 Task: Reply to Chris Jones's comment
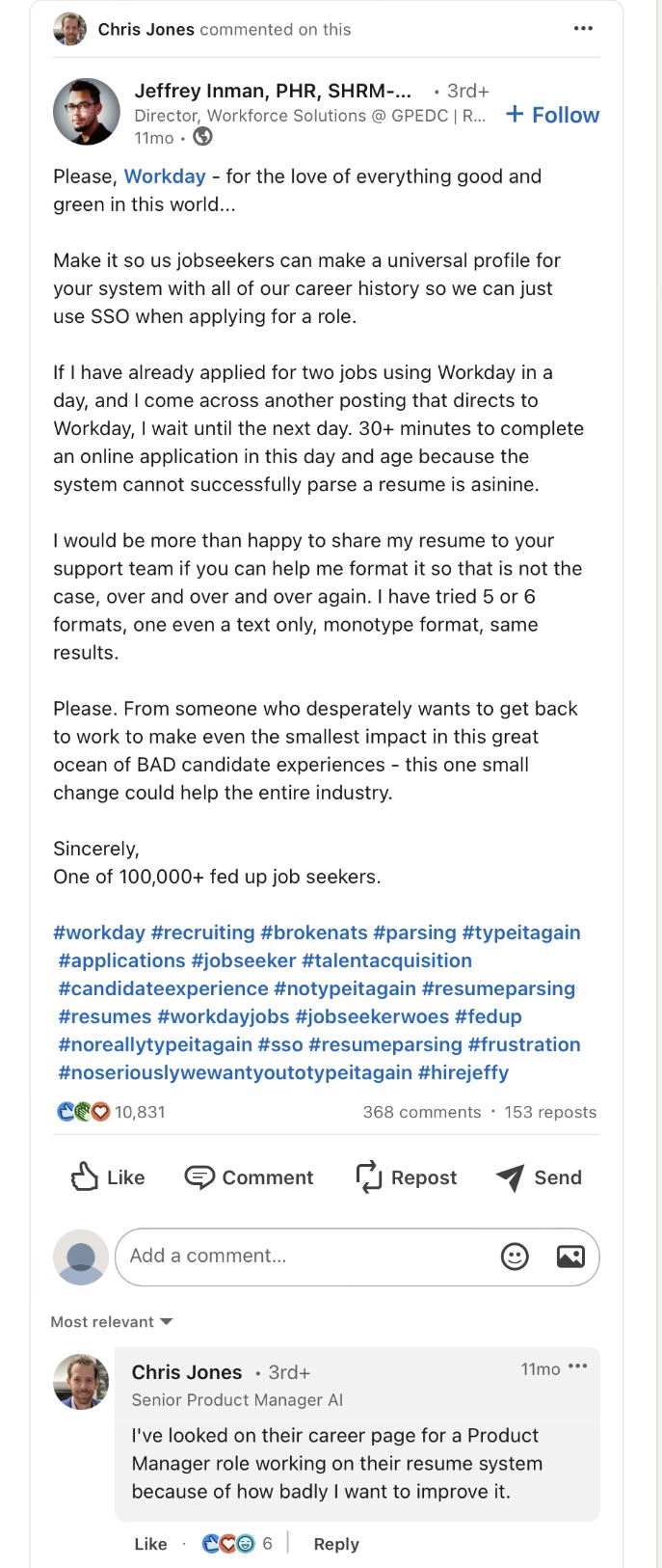tap(336, 1544)
